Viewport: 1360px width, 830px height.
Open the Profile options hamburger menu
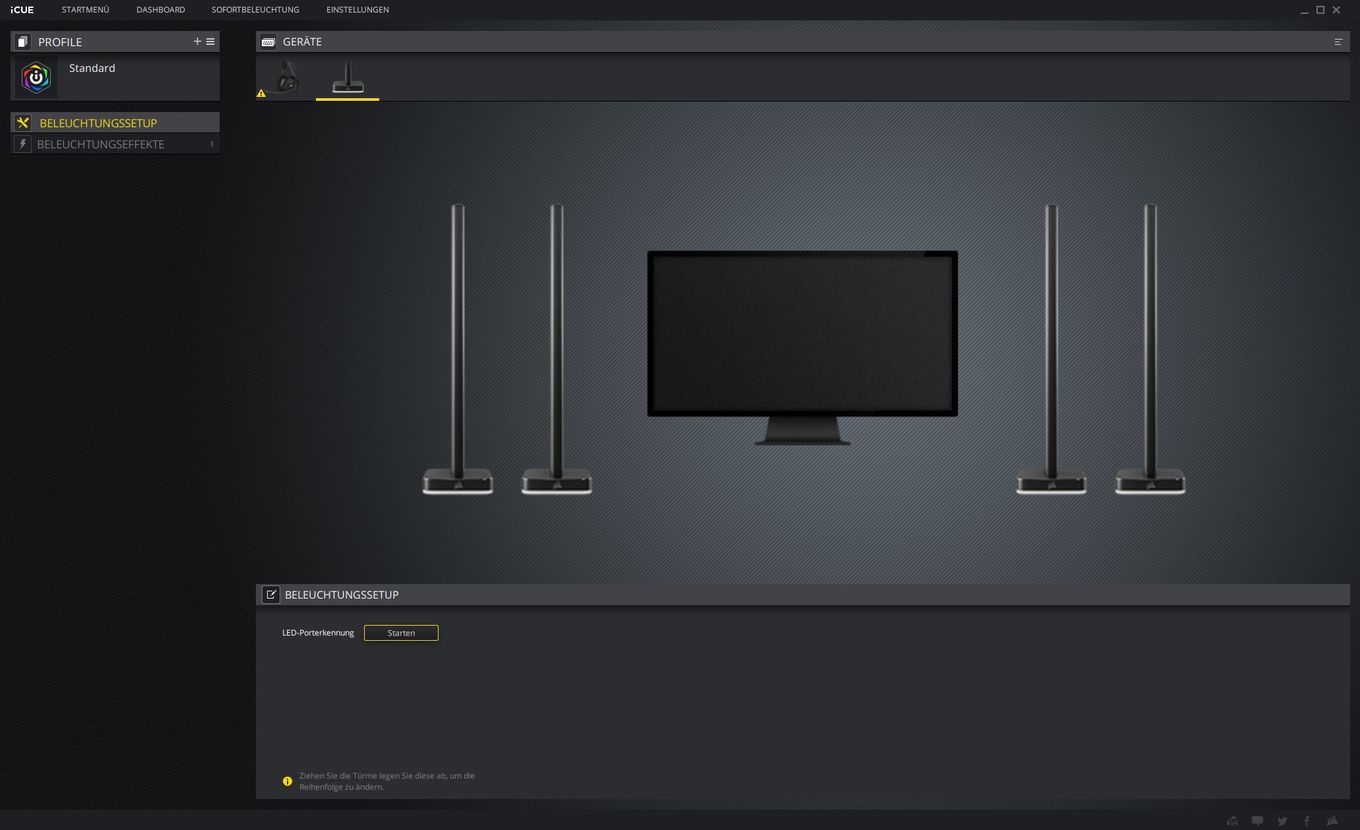click(210, 42)
